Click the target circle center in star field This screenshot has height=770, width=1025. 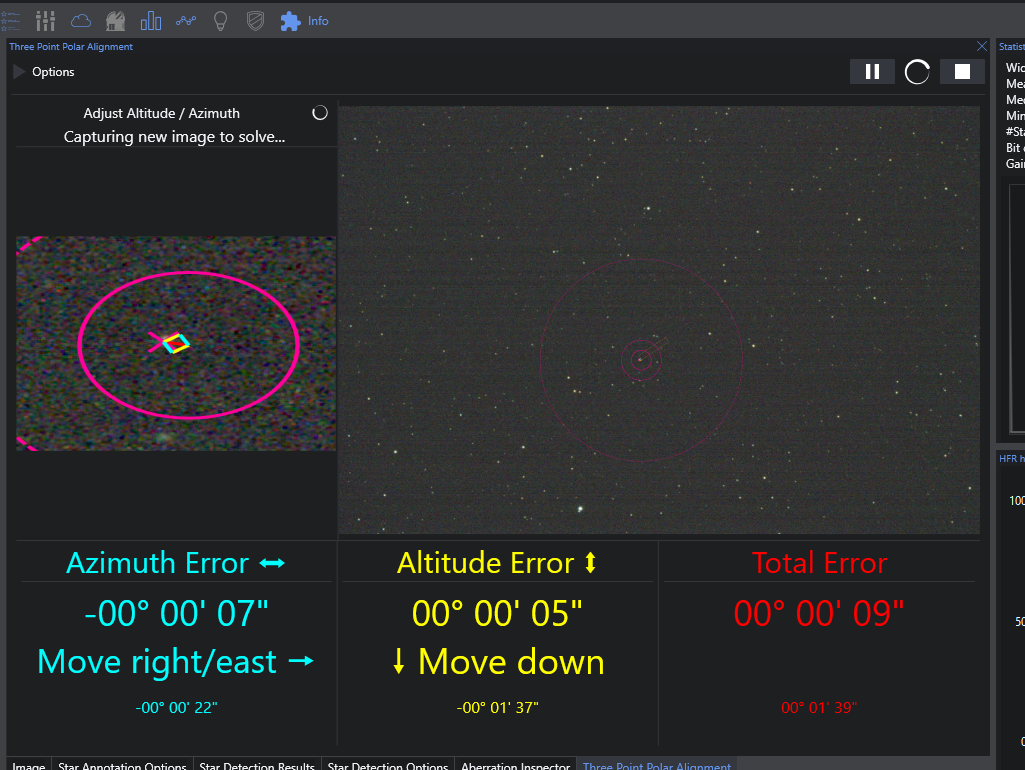click(x=641, y=360)
